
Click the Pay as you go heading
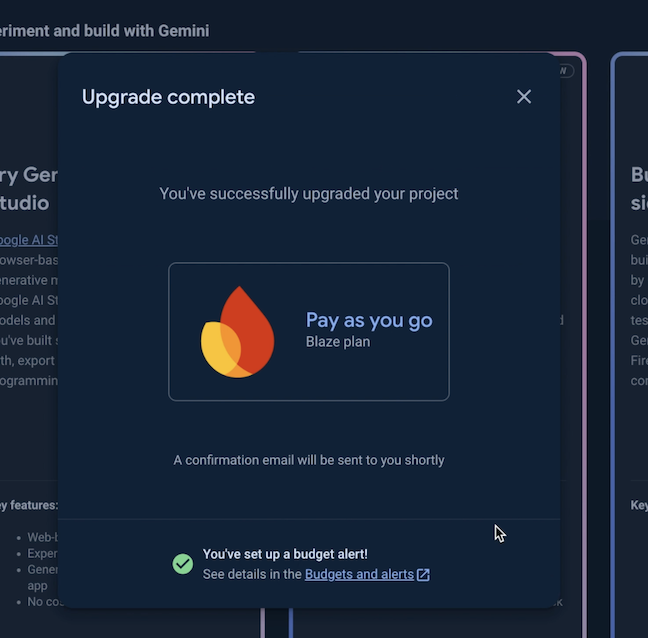(369, 320)
